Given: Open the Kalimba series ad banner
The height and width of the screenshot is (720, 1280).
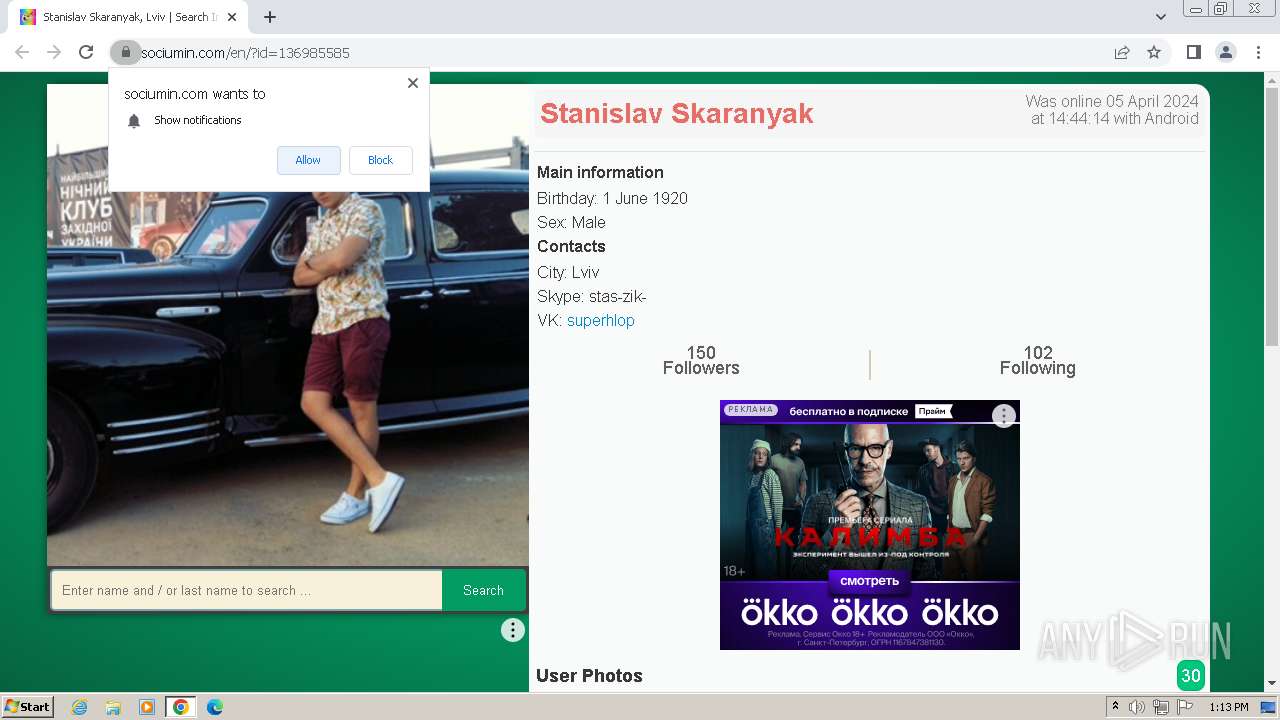Looking at the screenshot, I should click(870, 525).
